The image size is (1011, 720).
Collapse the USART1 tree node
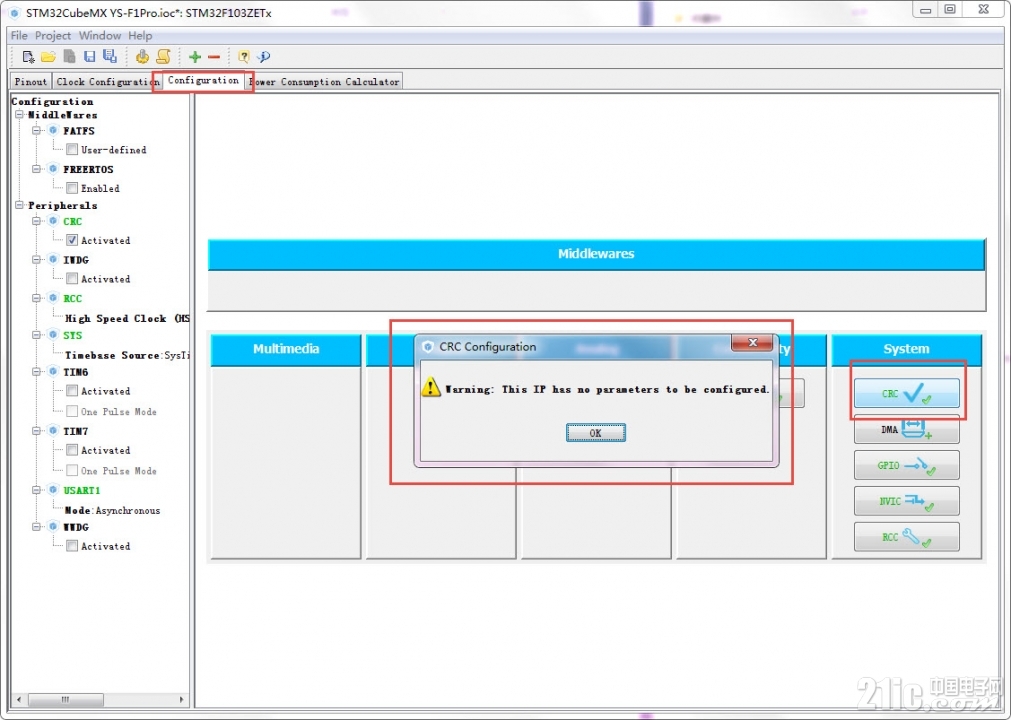pyautogui.click(x=37, y=490)
